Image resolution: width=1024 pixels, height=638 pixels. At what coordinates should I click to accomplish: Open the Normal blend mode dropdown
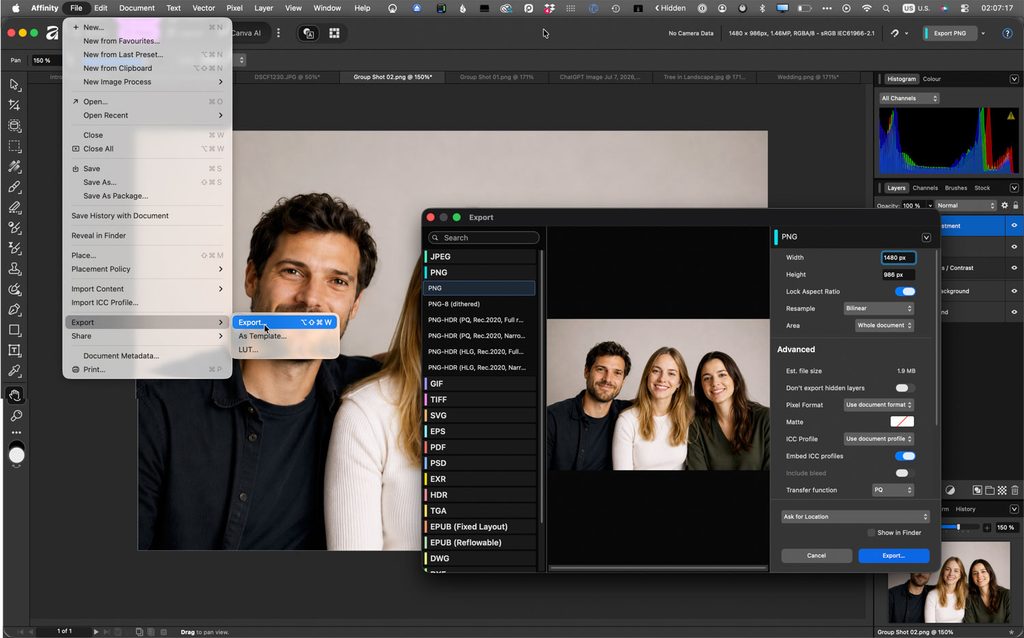click(x=965, y=205)
